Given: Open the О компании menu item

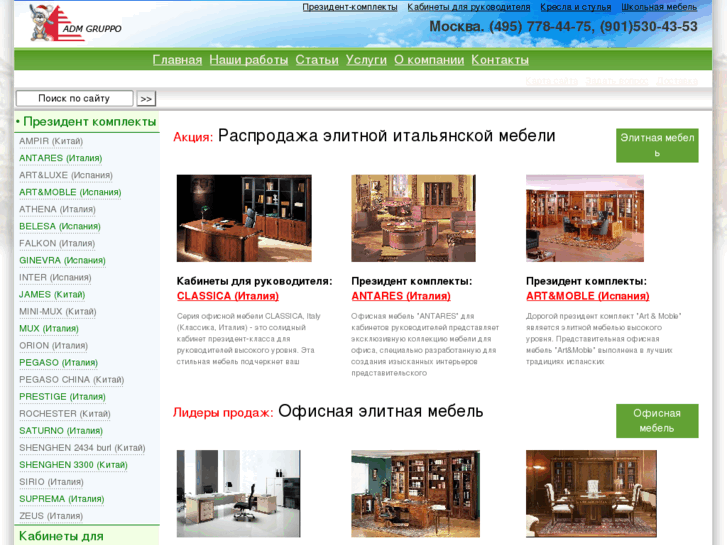Looking at the screenshot, I should tap(429, 60).
